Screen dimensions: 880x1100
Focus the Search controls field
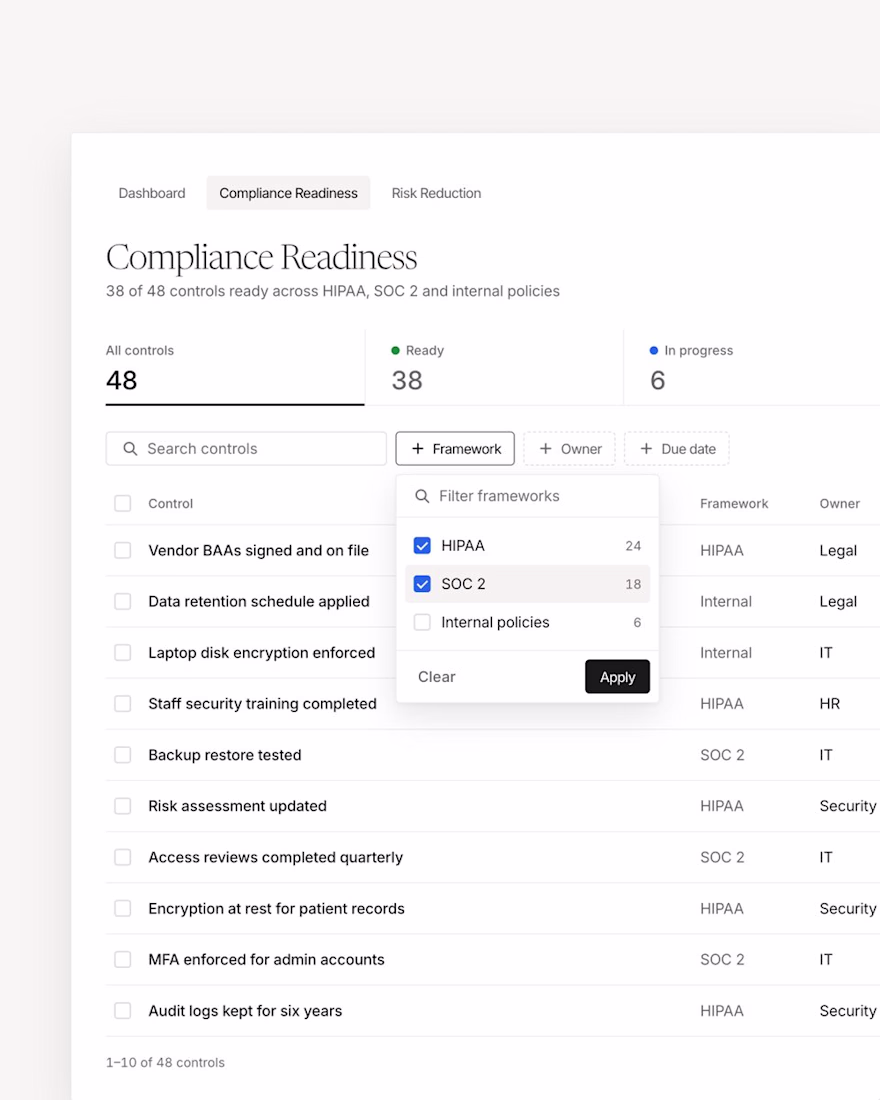[246, 448]
